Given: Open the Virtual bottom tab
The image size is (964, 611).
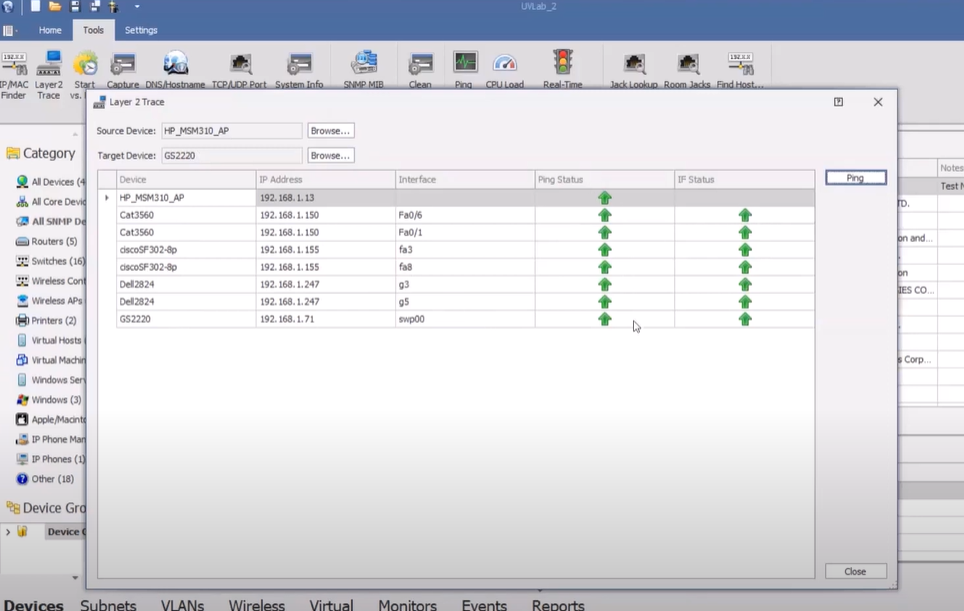Looking at the screenshot, I should click(x=331, y=604).
